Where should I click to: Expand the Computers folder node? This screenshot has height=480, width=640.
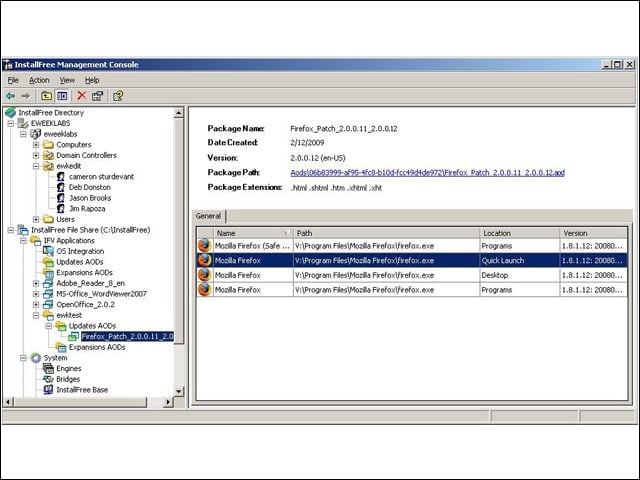point(36,144)
